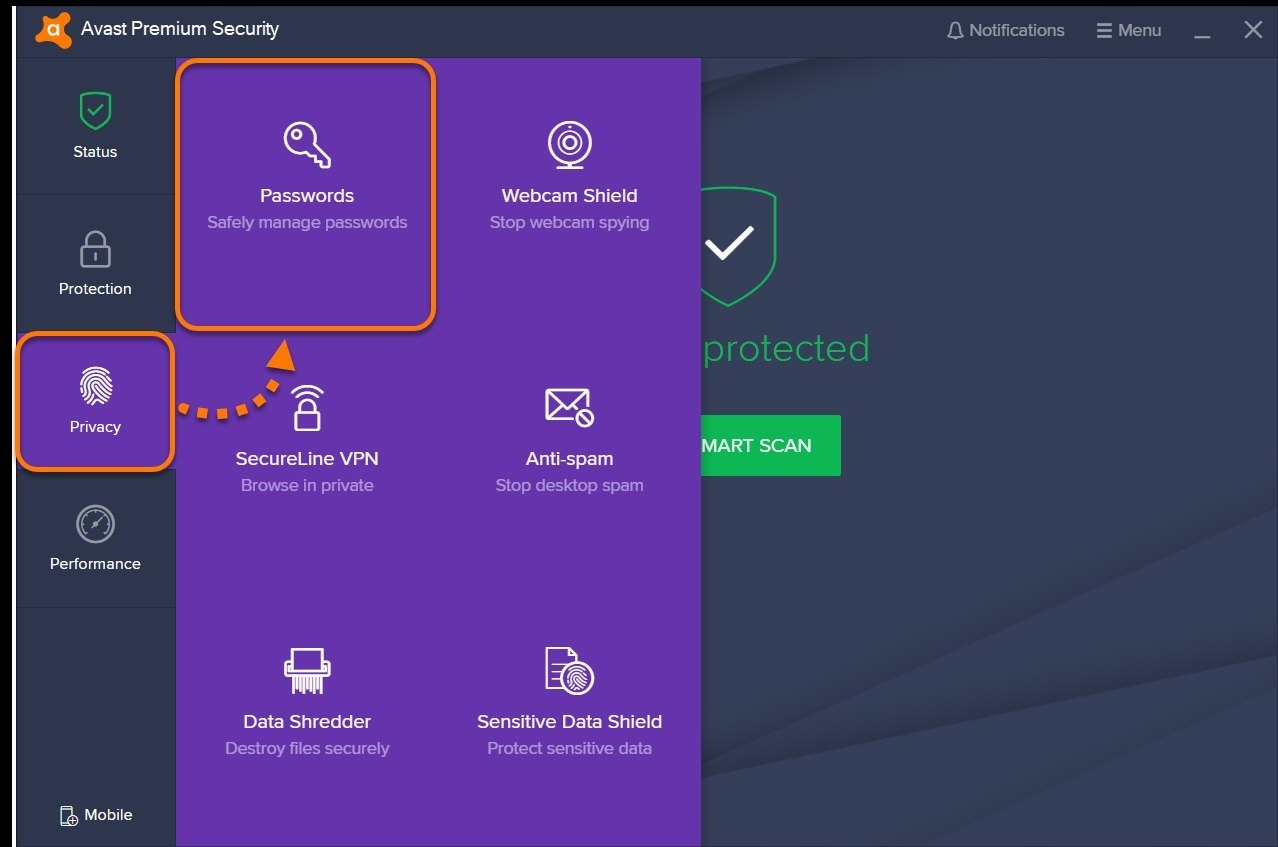Open the Mobile phone icon

[68, 814]
